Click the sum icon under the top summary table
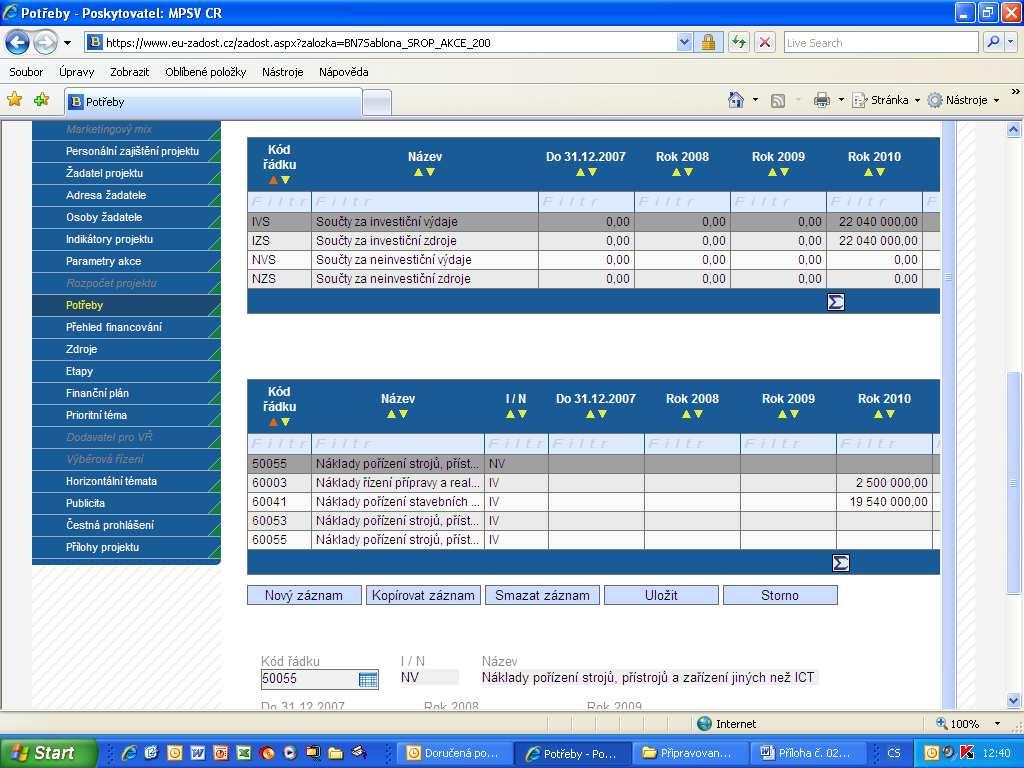The image size is (1024, 768). (x=836, y=302)
